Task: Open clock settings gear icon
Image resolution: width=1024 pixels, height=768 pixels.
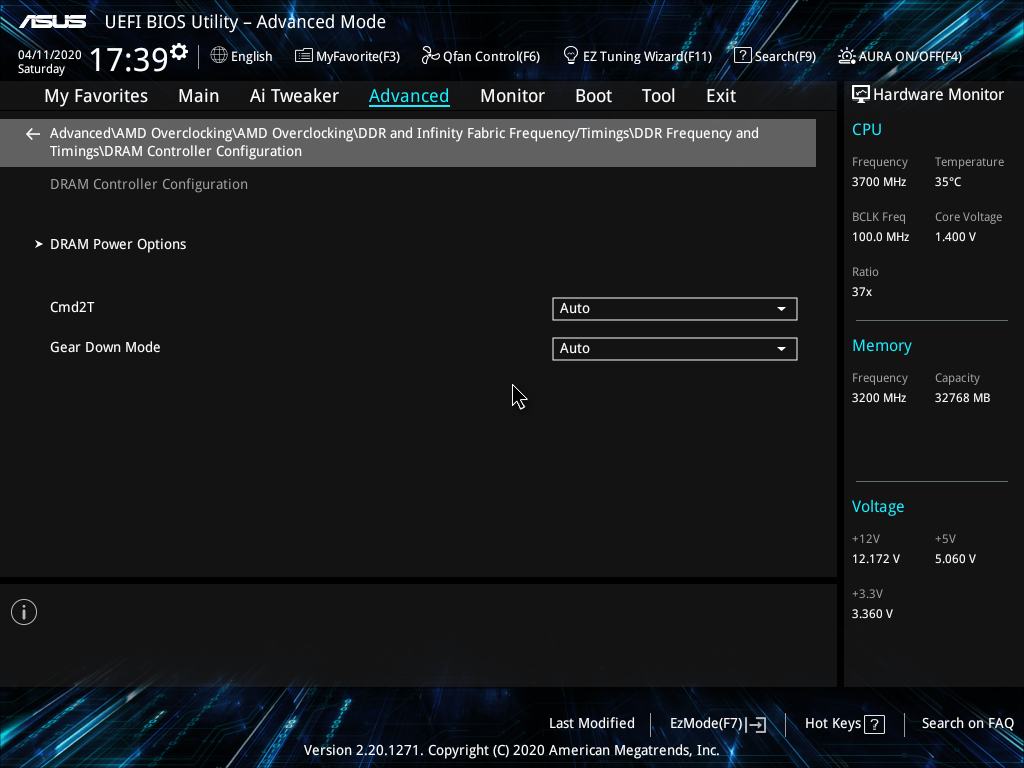Action: click(x=179, y=52)
